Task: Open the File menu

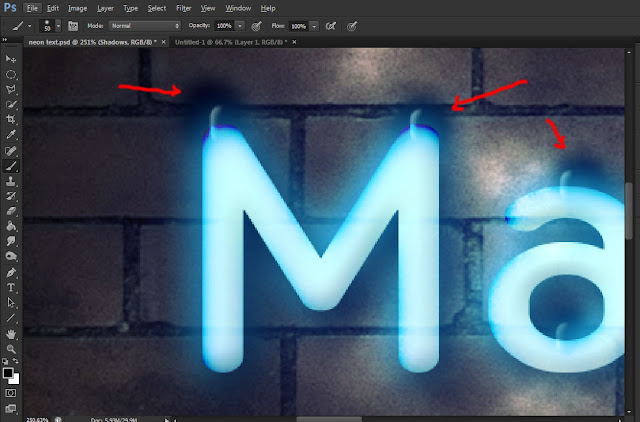Action: click(x=32, y=8)
